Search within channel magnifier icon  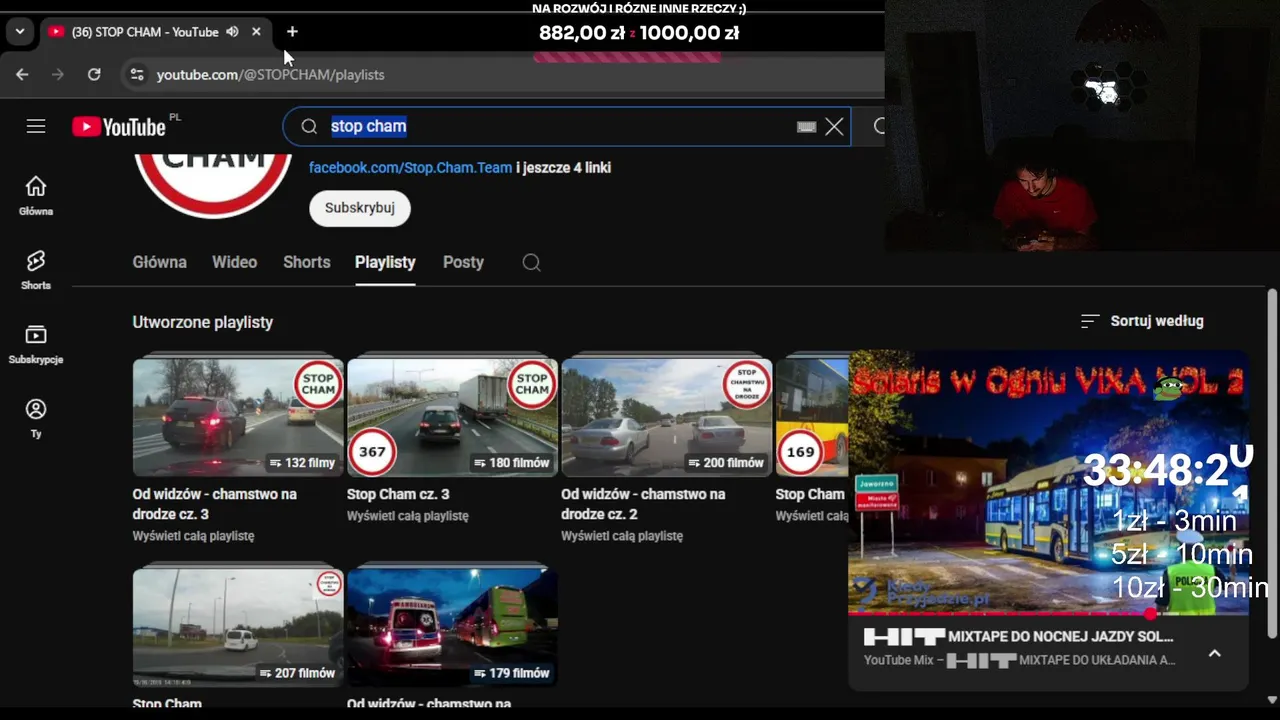point(532,262)
